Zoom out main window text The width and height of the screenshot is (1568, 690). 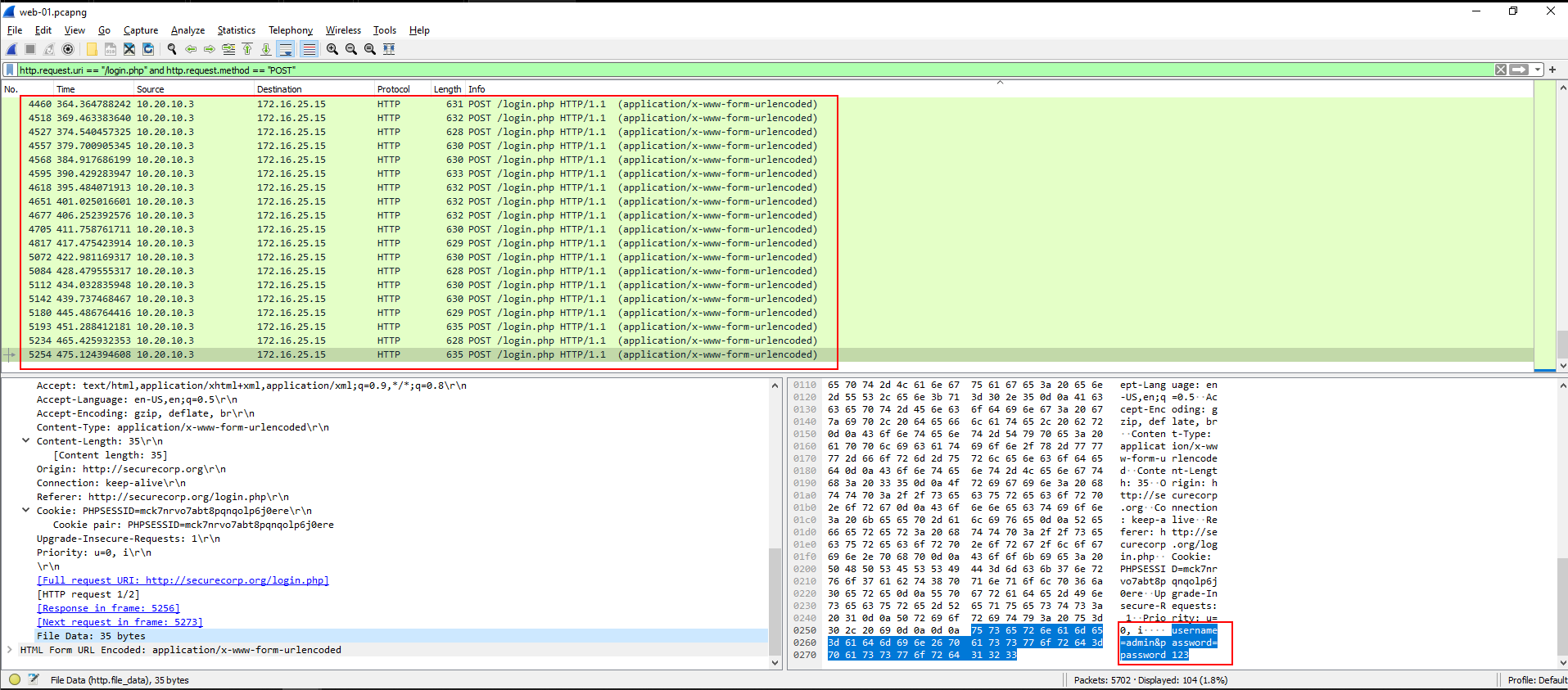[x=351, y=49]
